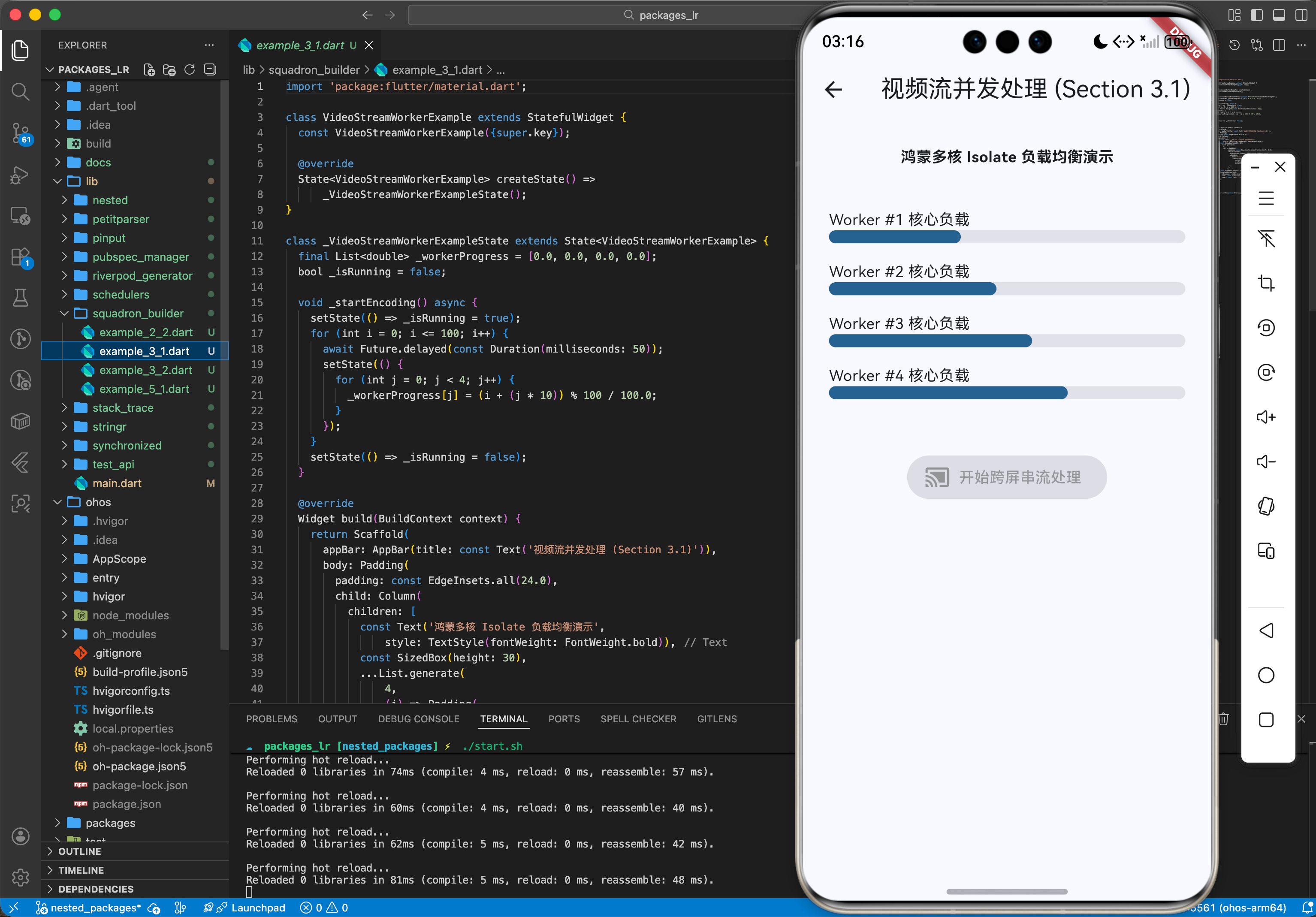Switch to the GITLENS panel tab
This screenshot has width=1316, height=917.
[x=717, y=719]
